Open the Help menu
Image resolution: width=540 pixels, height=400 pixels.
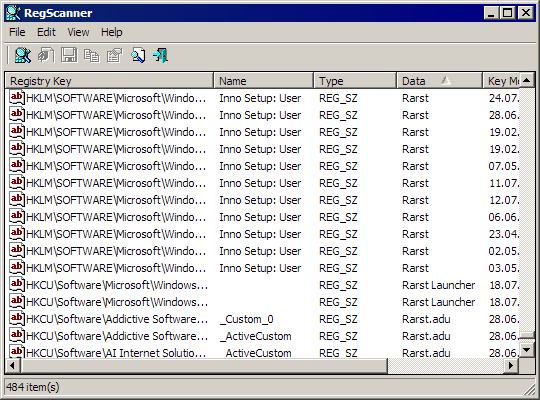pyautogui.click(x=112, y=32)
